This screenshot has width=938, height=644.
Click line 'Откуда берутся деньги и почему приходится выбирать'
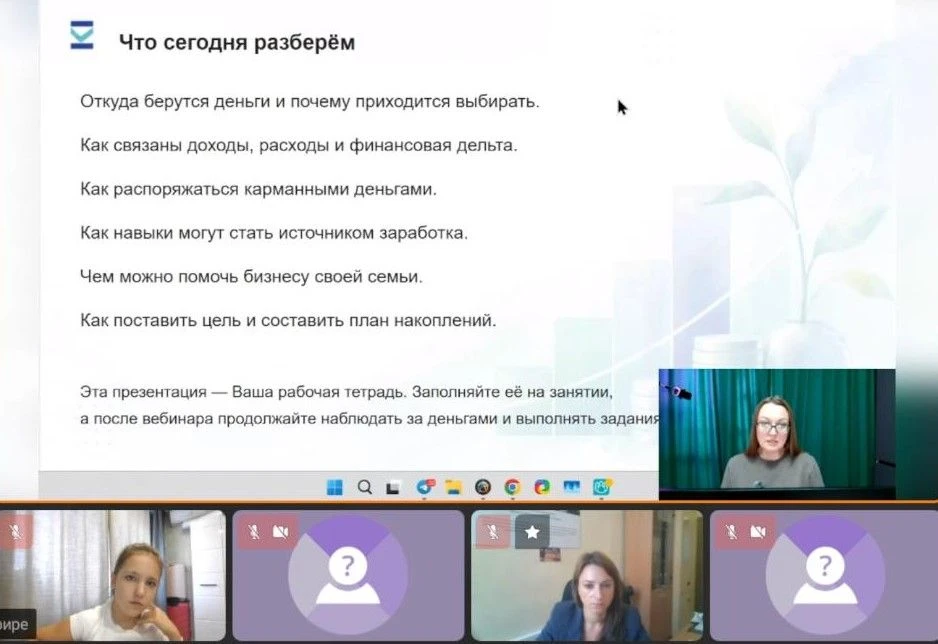[310, 102]
